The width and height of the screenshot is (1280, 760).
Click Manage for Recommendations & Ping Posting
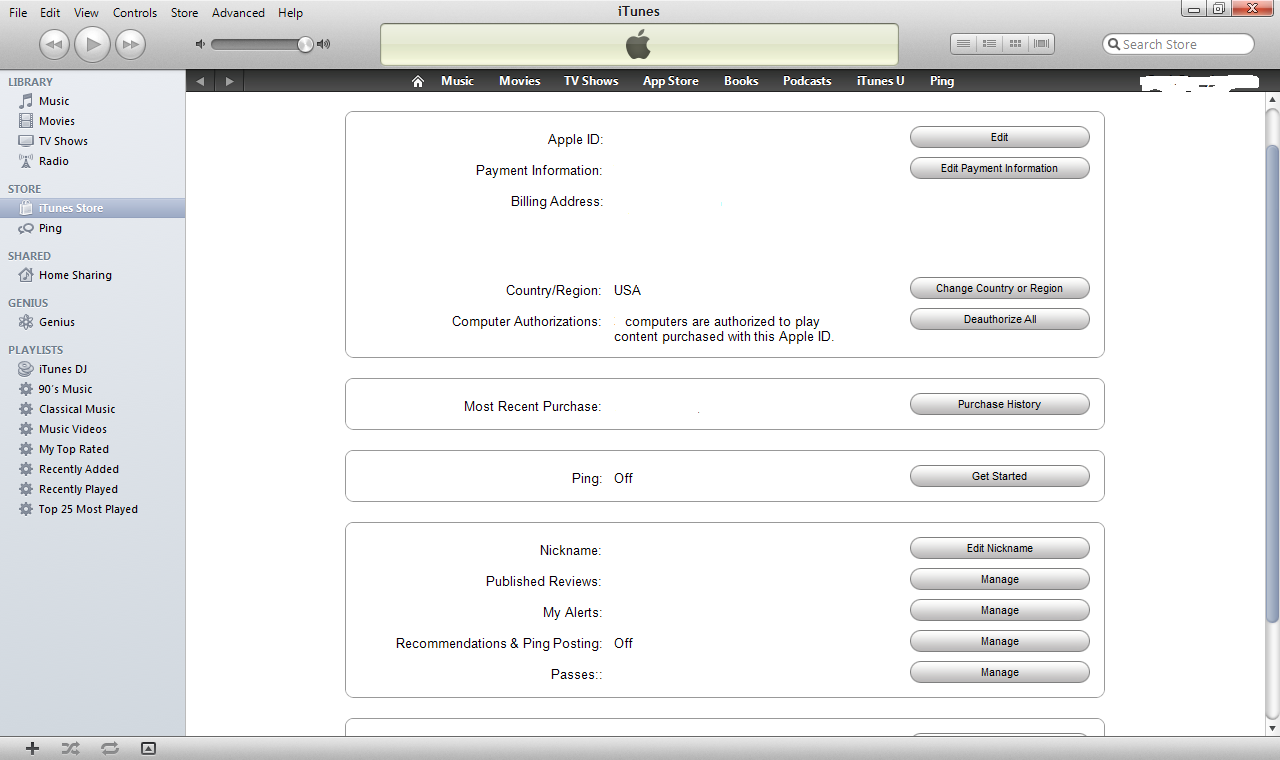(999, 642)
